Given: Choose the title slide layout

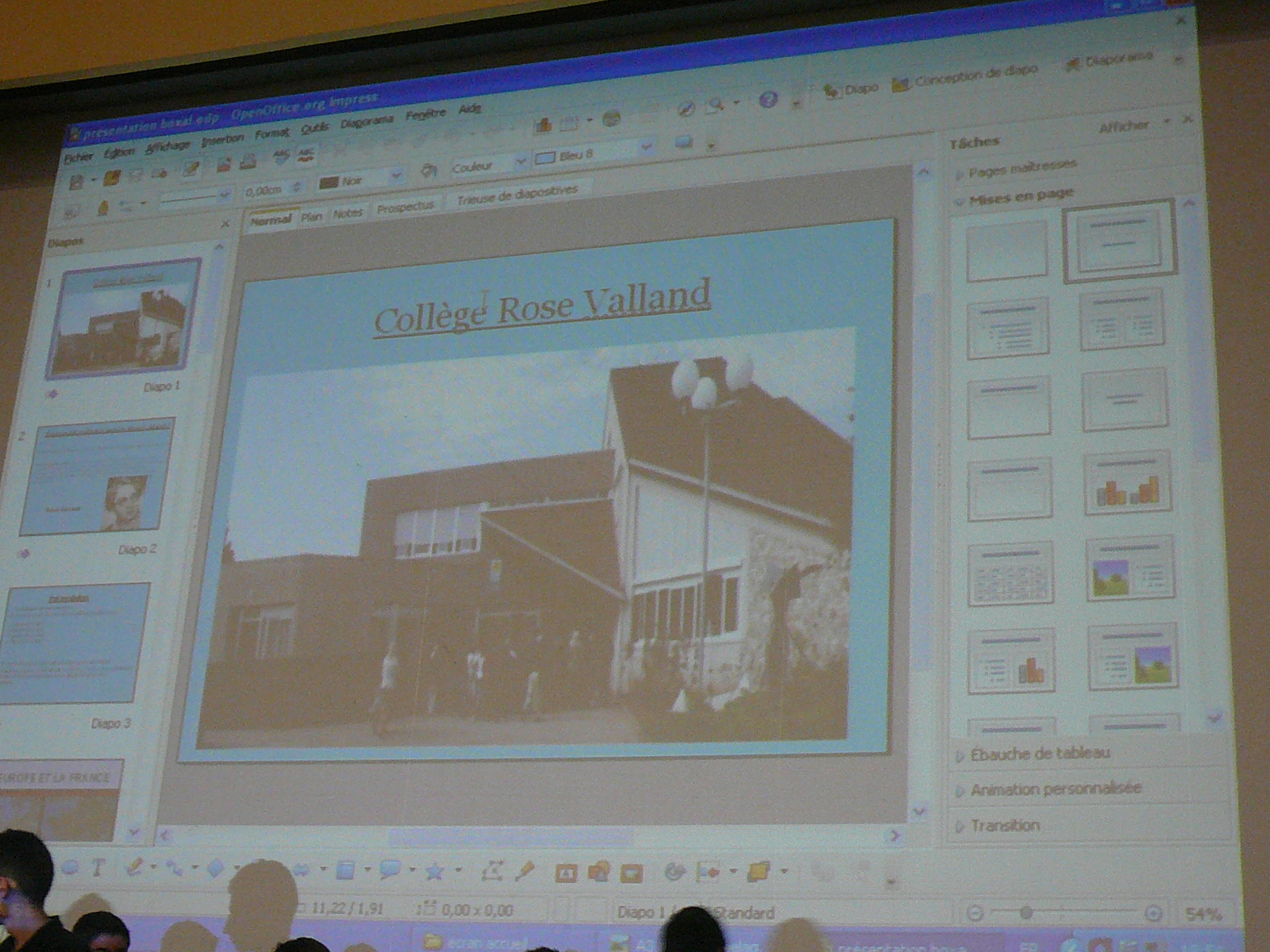Looking at the screenshot, I should click(1119, 240).
